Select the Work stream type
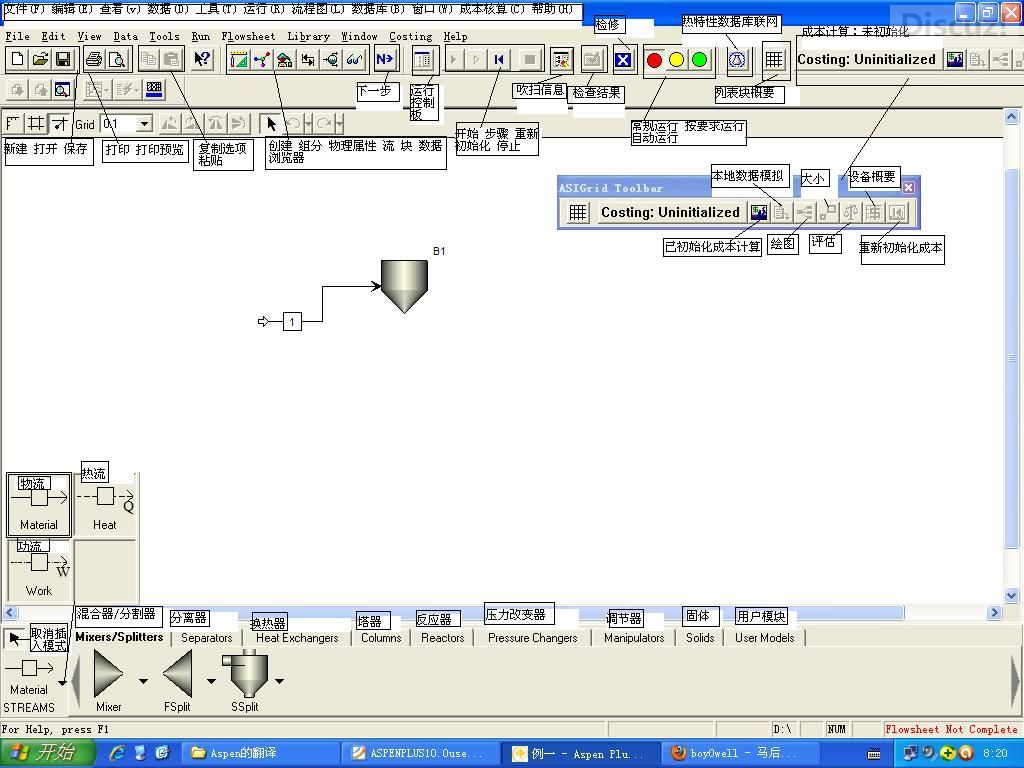The height and width of the screenshot is (768, 1024). click(39, 572)
